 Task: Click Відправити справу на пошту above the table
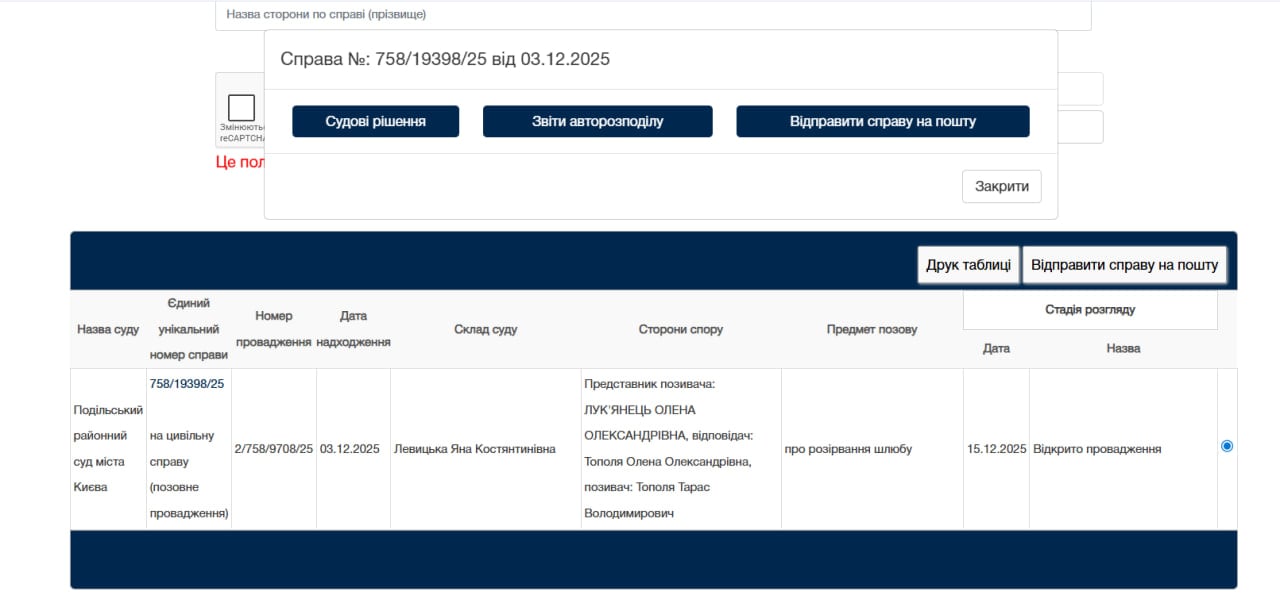point(1124,265)
